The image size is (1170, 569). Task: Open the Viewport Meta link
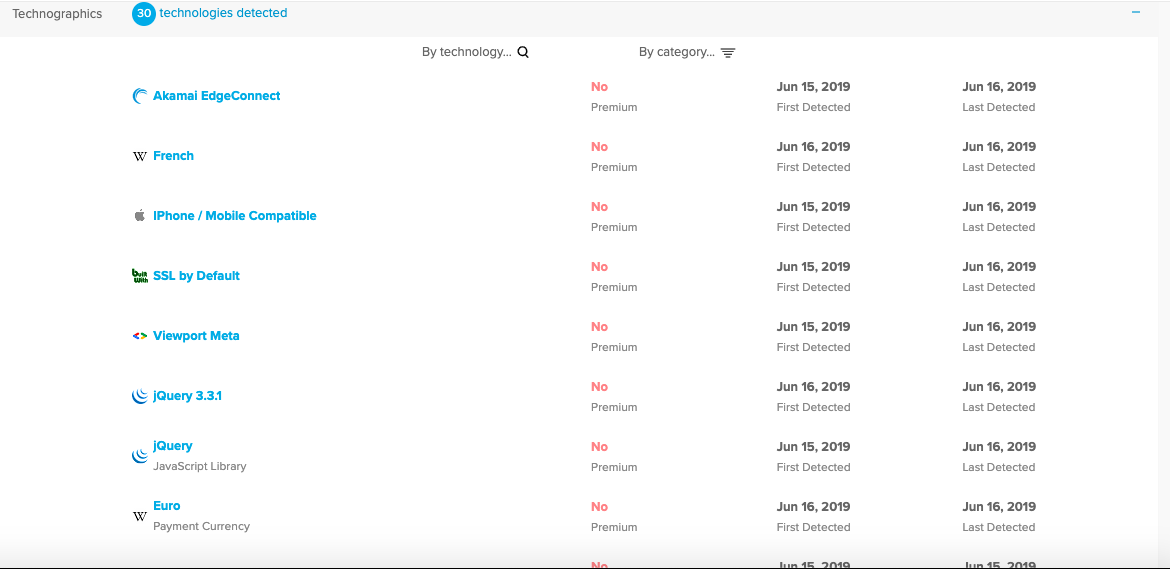click(196, 336)
